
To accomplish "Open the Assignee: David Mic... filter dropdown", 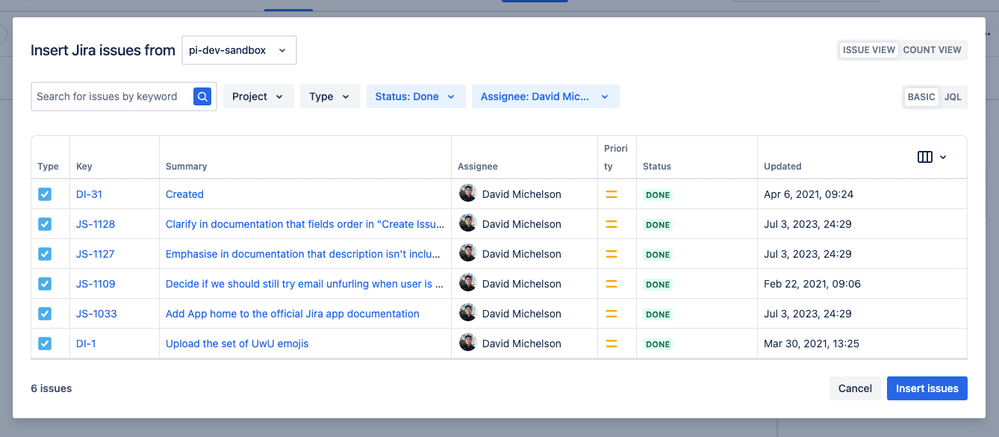I will (545, 97).
